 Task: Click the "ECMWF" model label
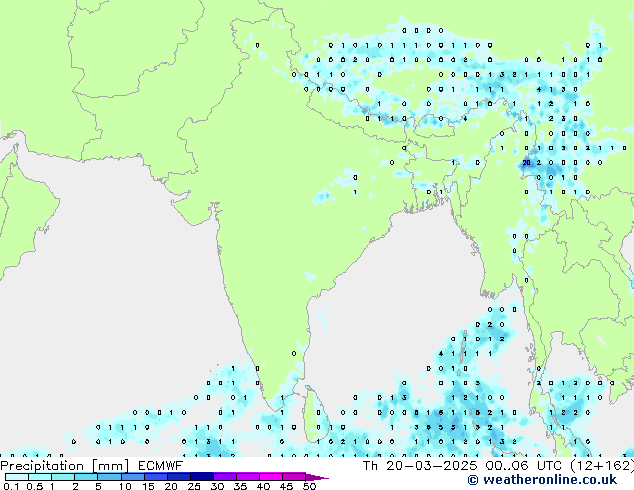tap(160, 466)
